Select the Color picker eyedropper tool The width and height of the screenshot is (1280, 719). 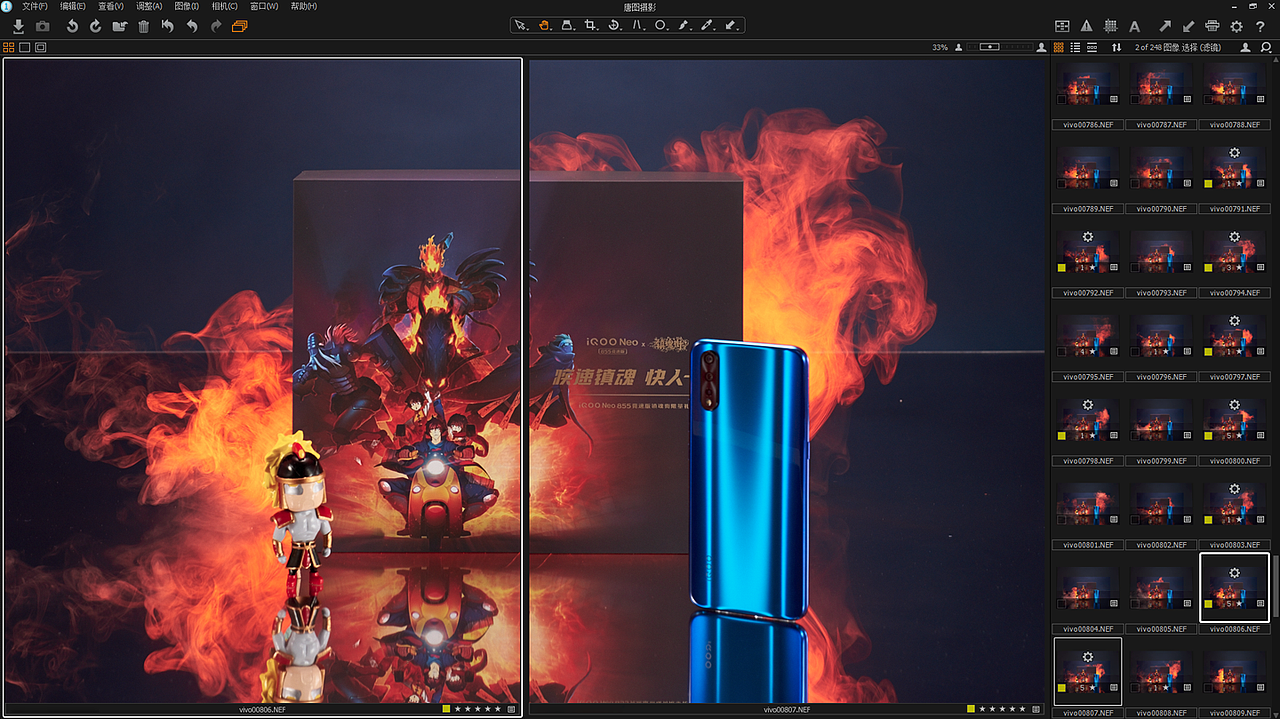[x=708, y=25]
